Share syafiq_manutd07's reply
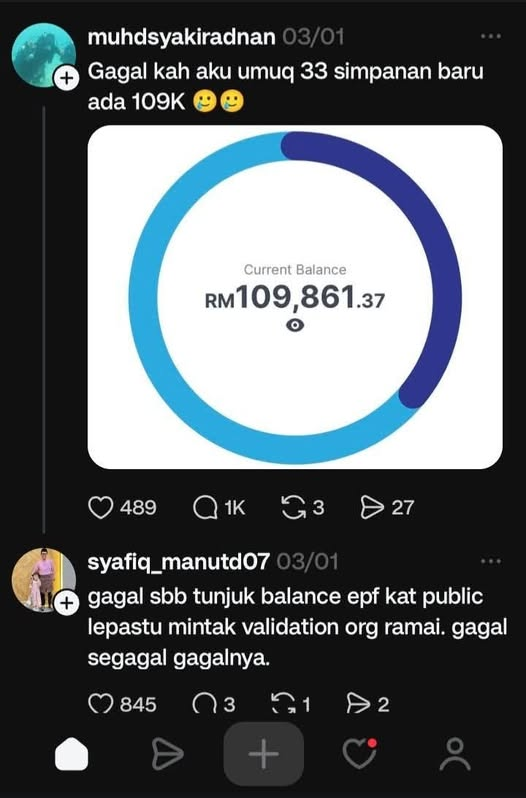The height and width of the screenshot is (798, 526). coord(359,704)
